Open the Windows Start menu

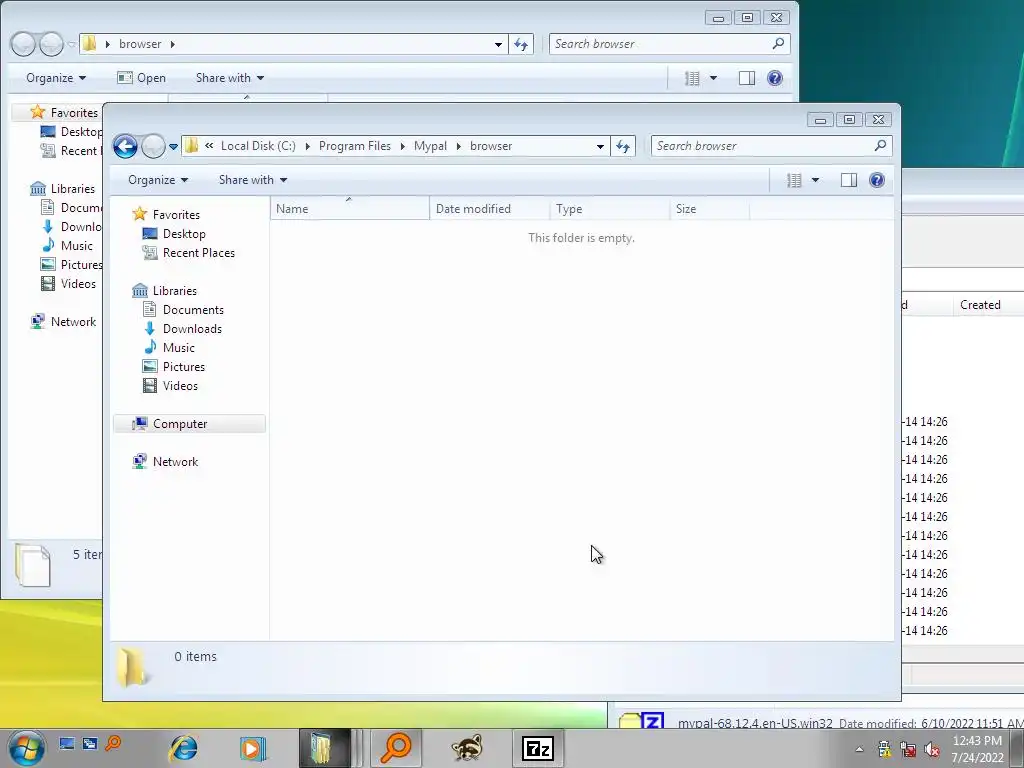pos(27,748)
